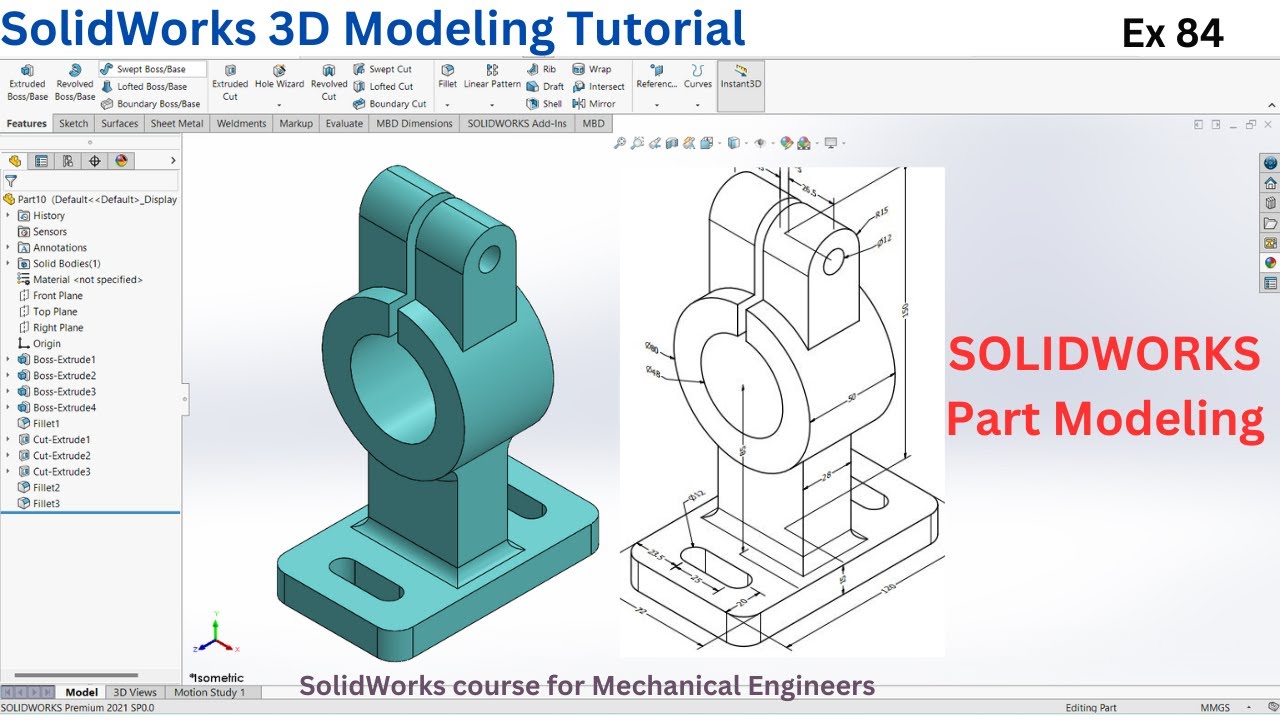Image resolution: width=1280 pixels, height=720 pixels.
Task: Select Front Plane in the tree
Action: coord(50,296)
